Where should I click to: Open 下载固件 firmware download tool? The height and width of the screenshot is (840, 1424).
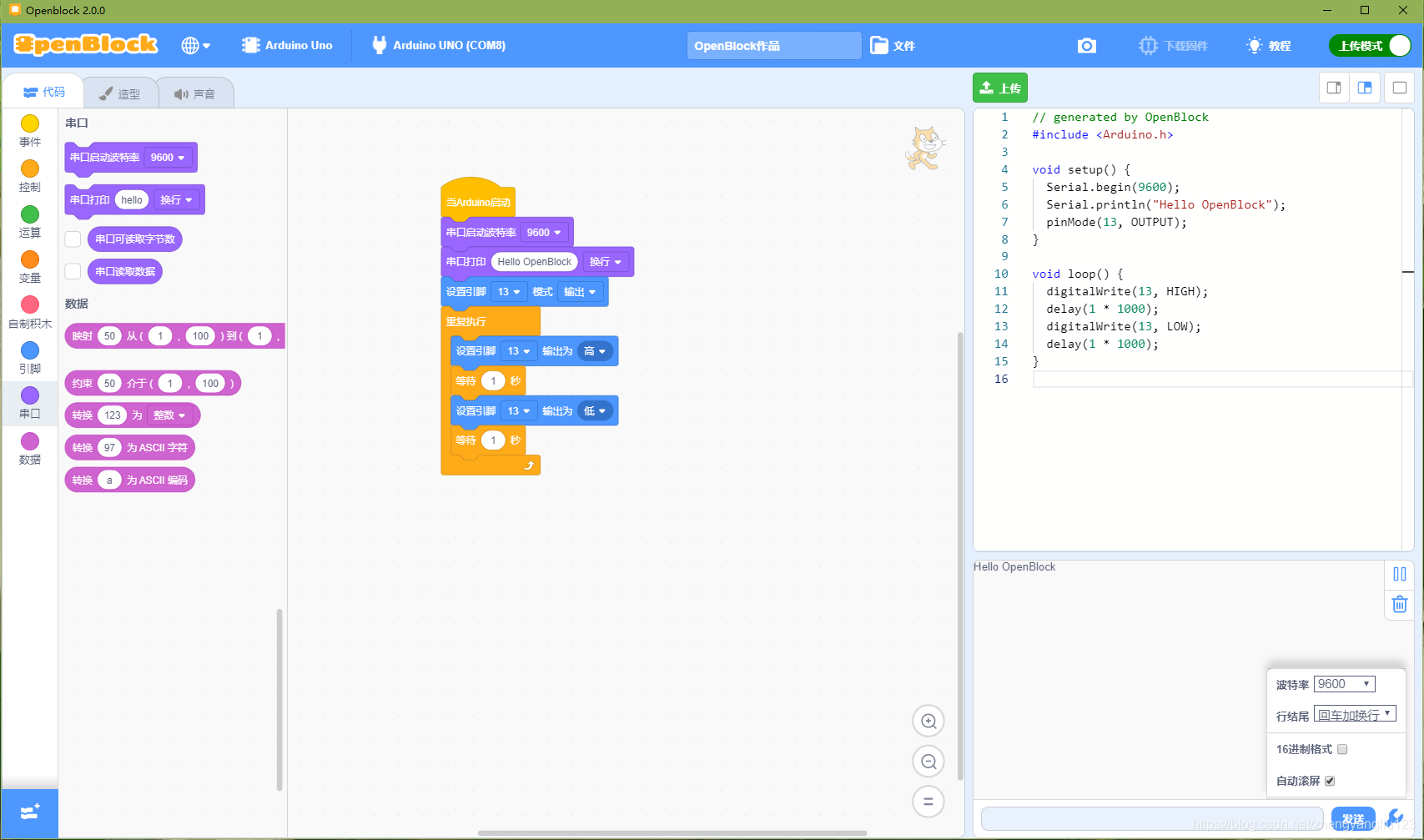(x=1174, y=46)
